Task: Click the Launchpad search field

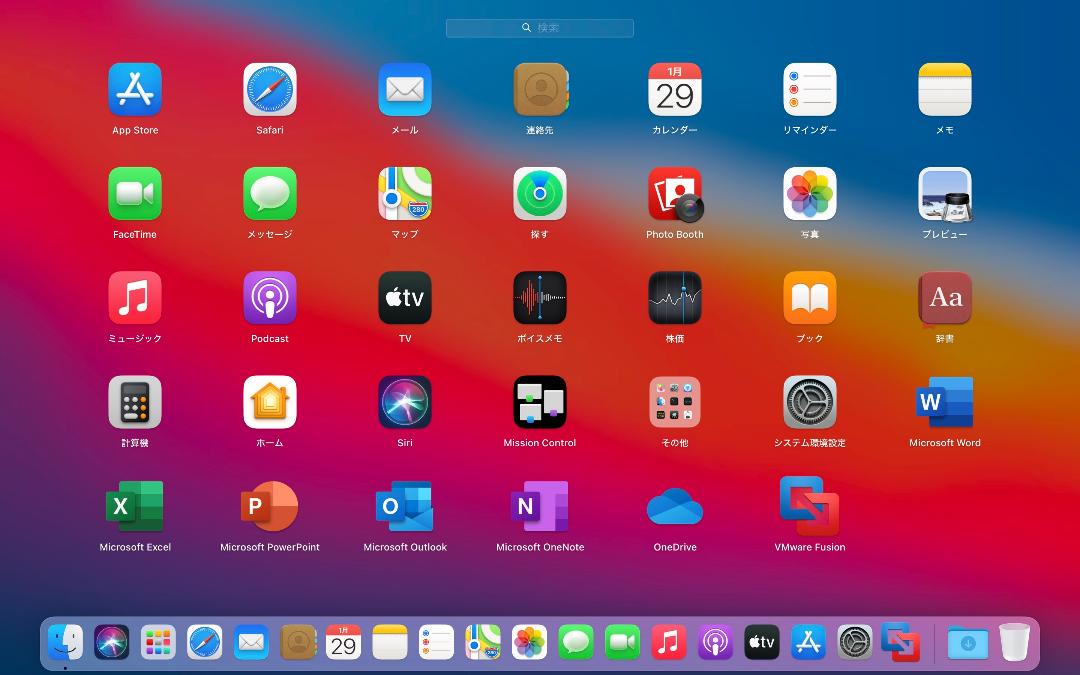Action: (539, 28)
